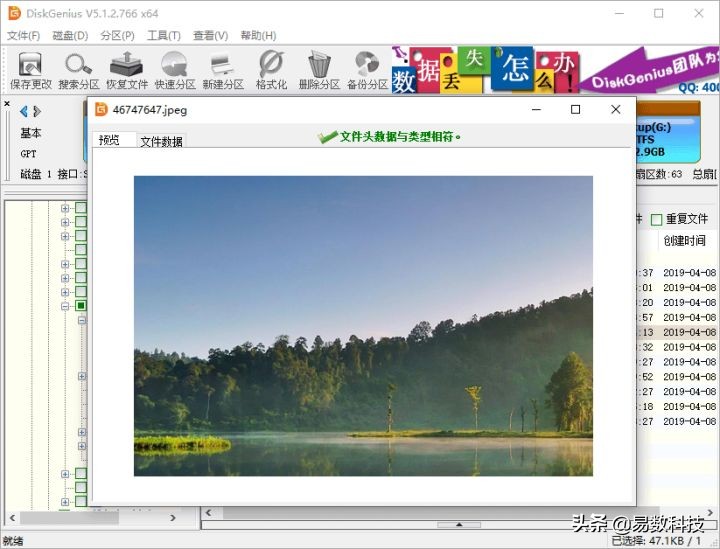Open the 工具(T) menu

click(164, 35)
